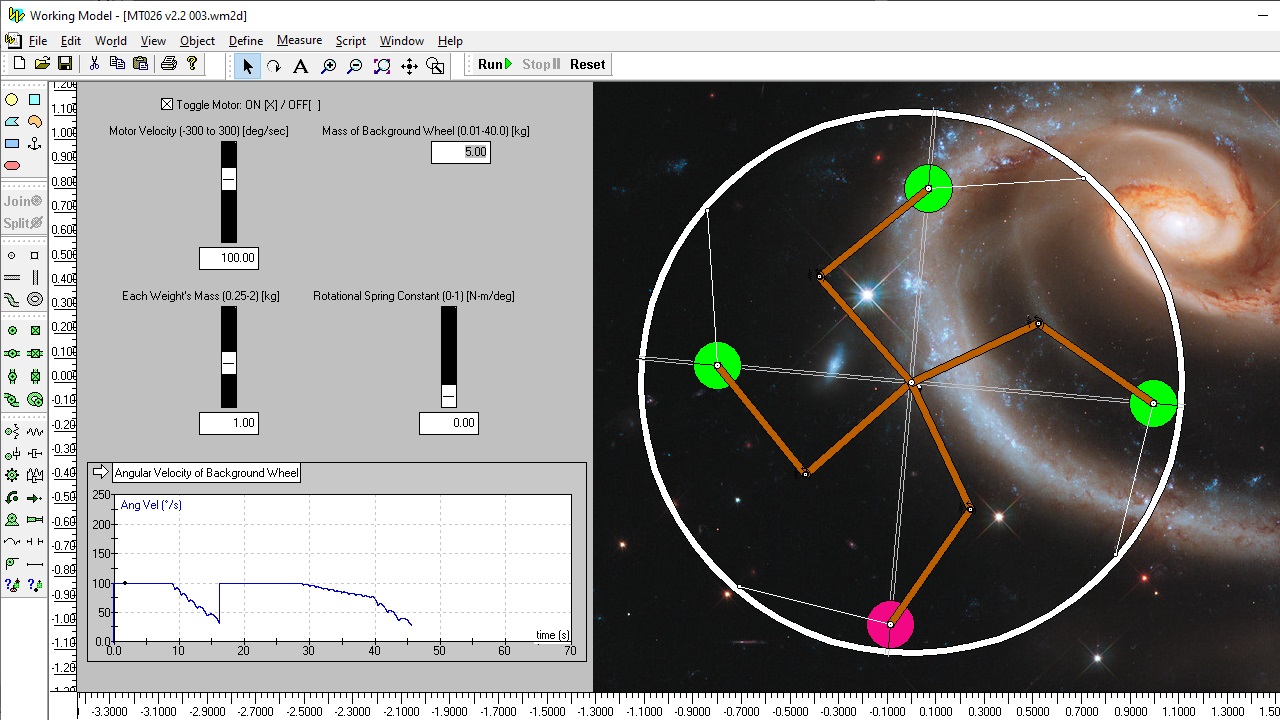Click the right green weight on the wheel
Screen dimensions: 1280x720
[x=1153, y=403]
